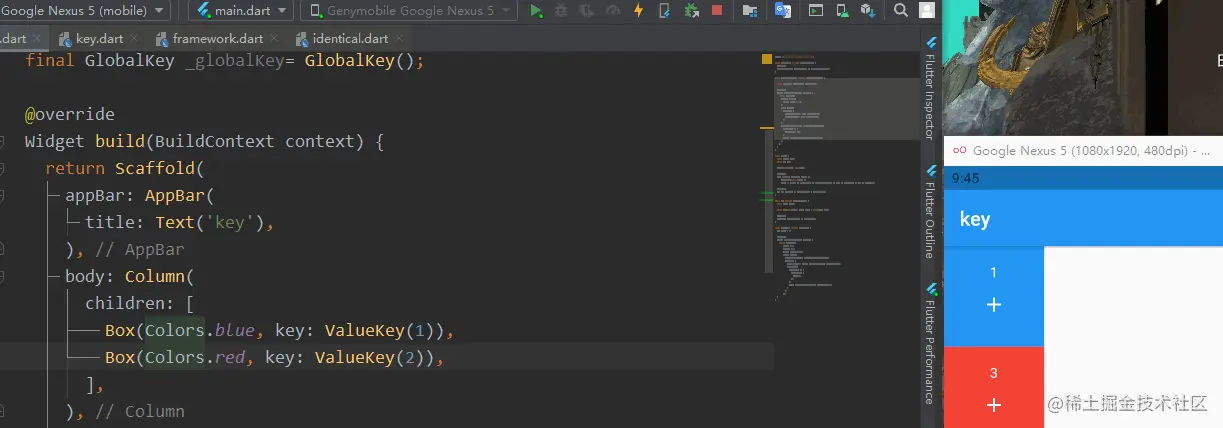1223x428 pixels.
Task: Click the _globalKey variable name
Action: (235, 60)
